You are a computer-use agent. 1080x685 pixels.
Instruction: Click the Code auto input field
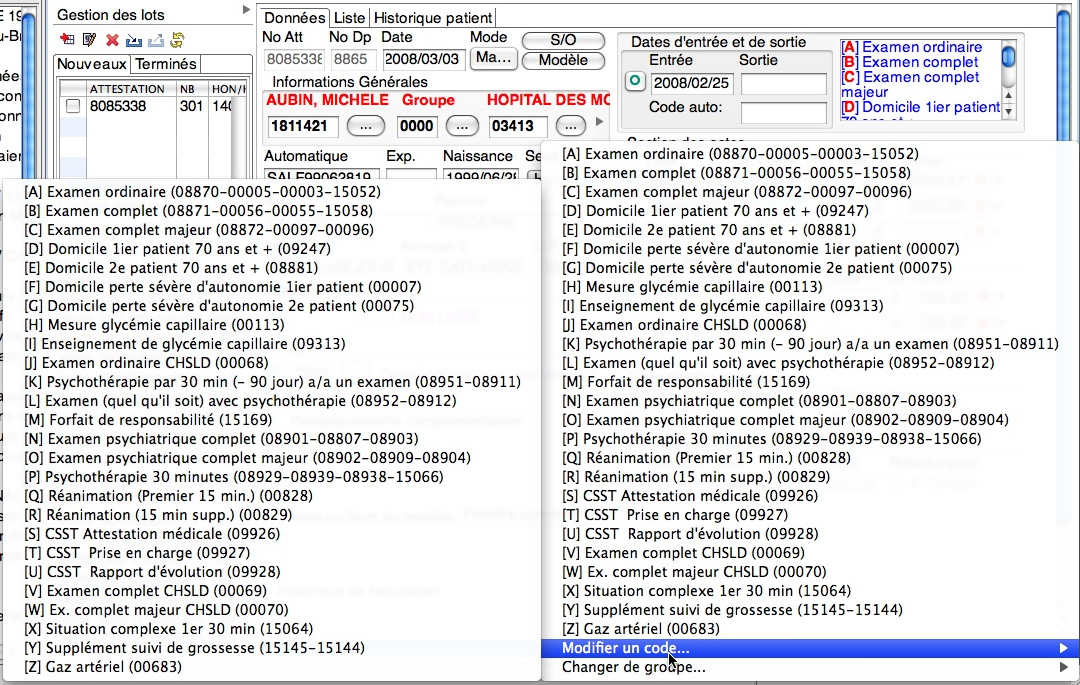coord(783,112)
